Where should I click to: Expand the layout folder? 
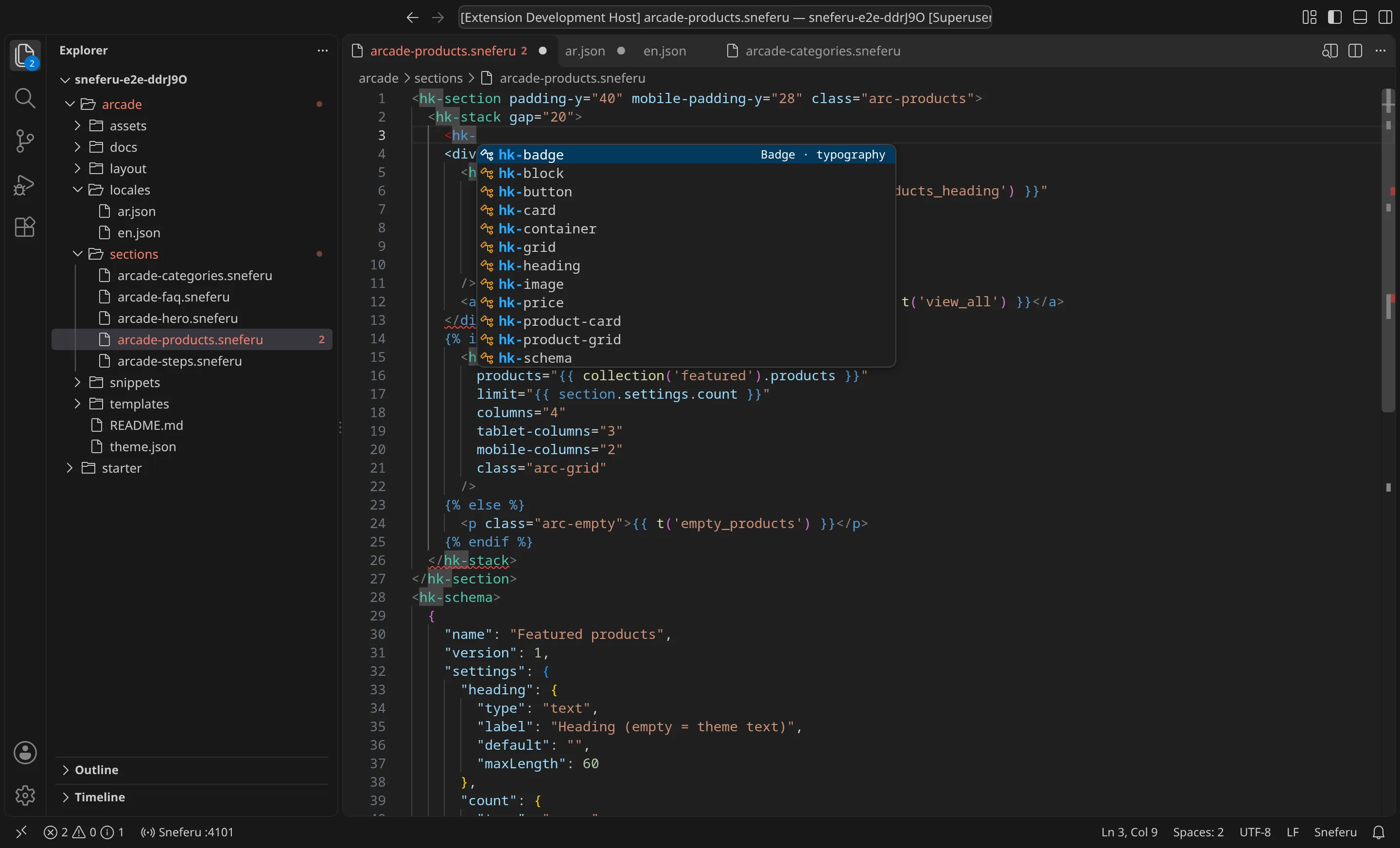pyautogui.click(x=78, y=168)
